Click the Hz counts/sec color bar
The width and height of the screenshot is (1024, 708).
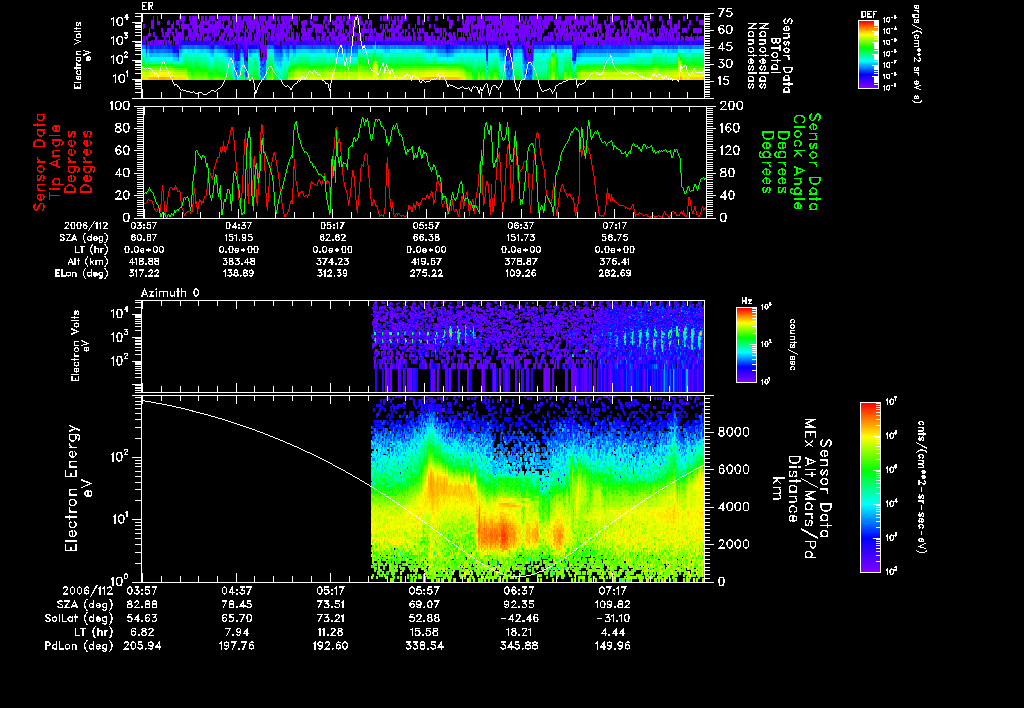tap(746, 344)
